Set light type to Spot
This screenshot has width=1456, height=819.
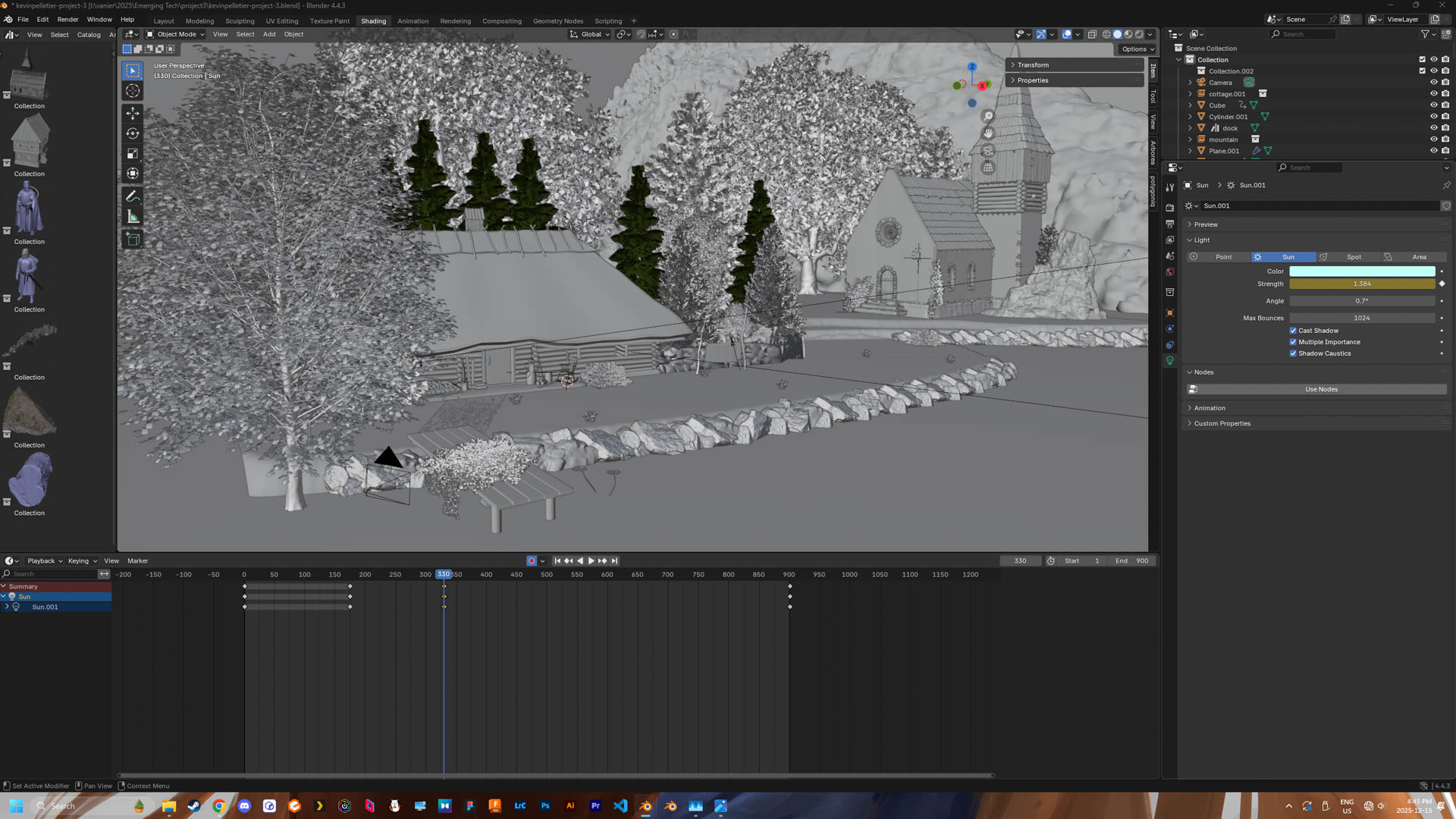click(x=1353, y=257)
